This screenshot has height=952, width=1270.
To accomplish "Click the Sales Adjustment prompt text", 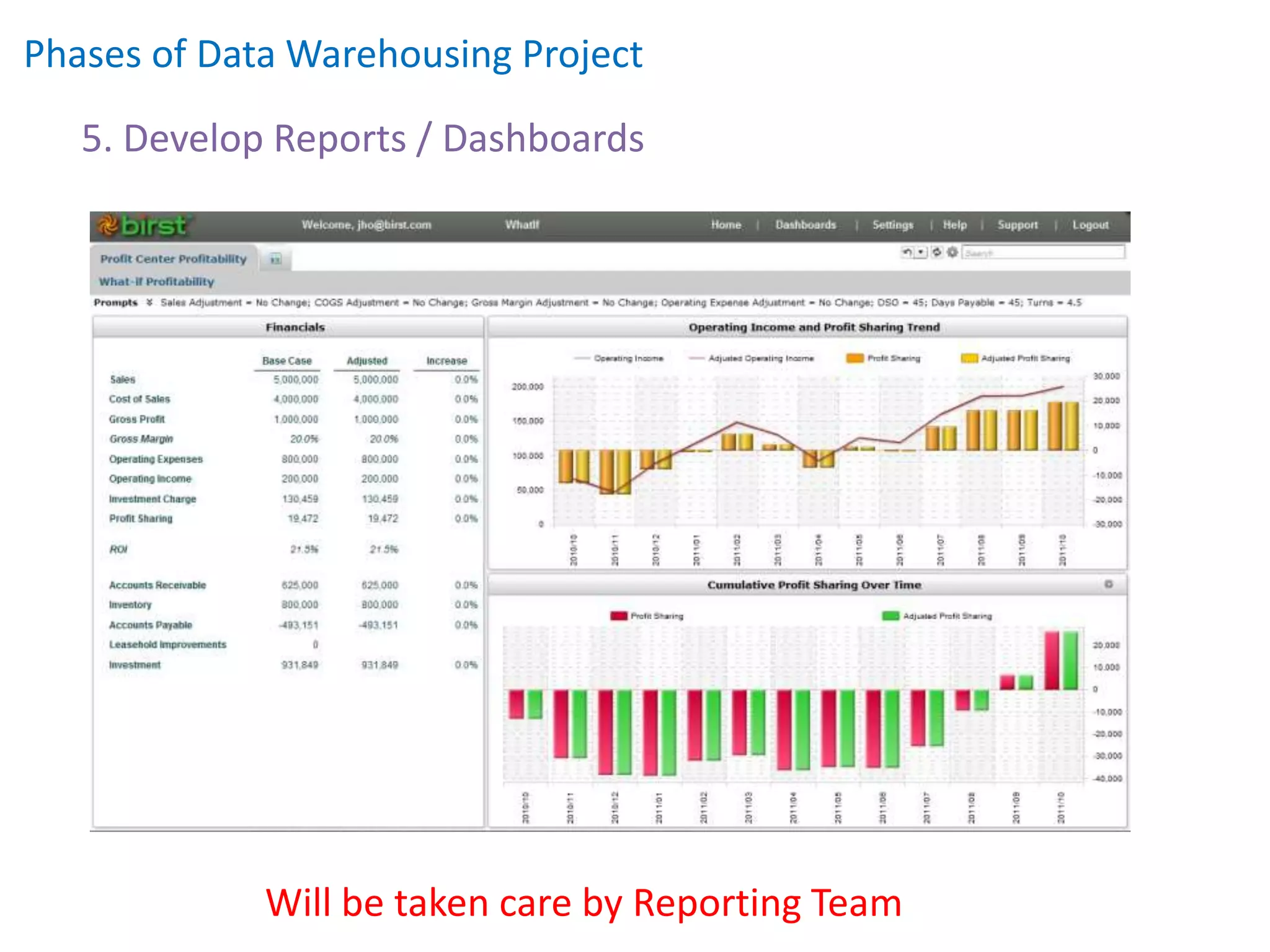I will [234, 302].
